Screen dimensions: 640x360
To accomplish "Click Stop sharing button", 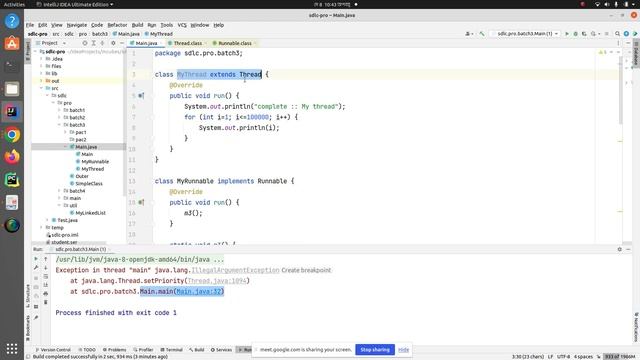I will (375, 350).
